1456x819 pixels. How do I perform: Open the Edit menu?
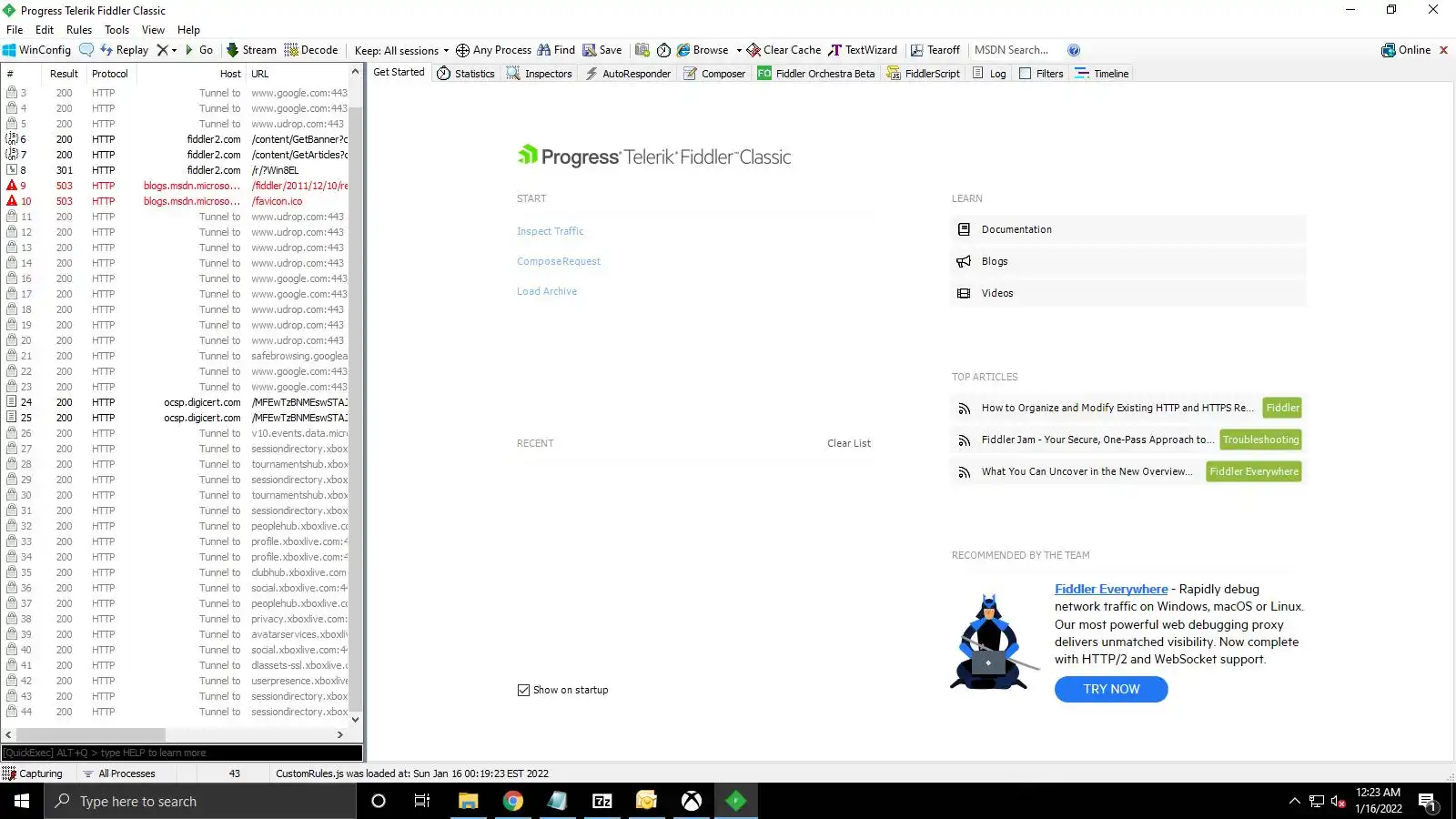(x=45, y=30)
